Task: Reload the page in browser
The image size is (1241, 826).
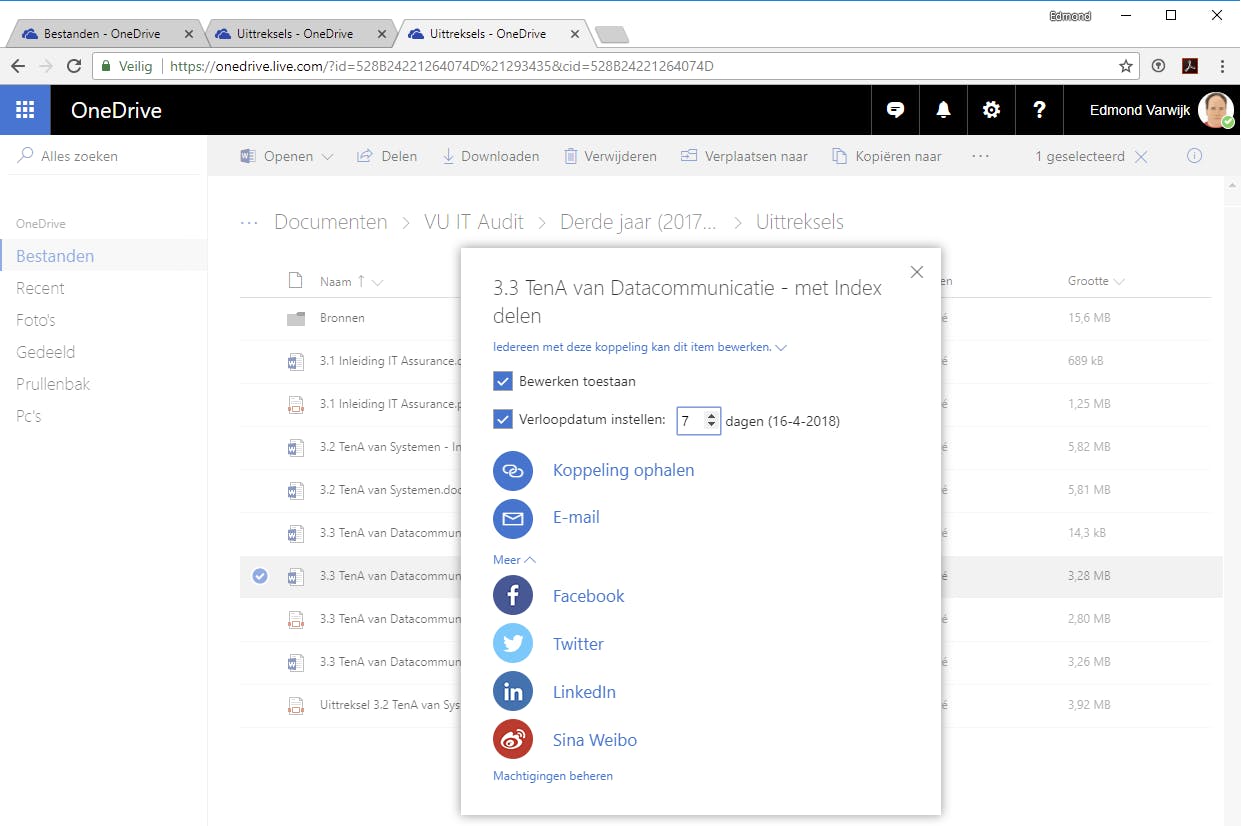Action: click(74, 66)
